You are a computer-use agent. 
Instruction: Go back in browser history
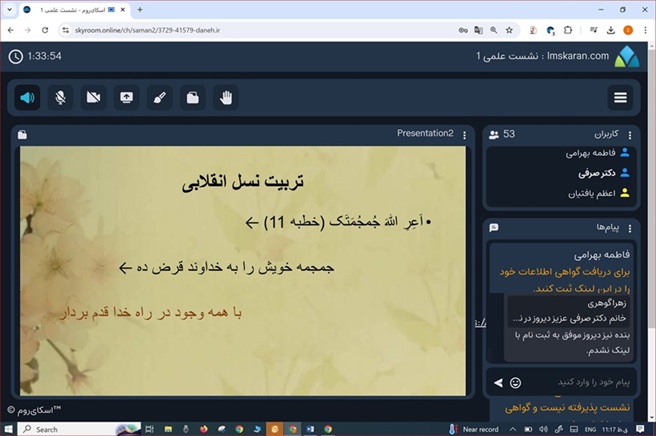point(11,30)
